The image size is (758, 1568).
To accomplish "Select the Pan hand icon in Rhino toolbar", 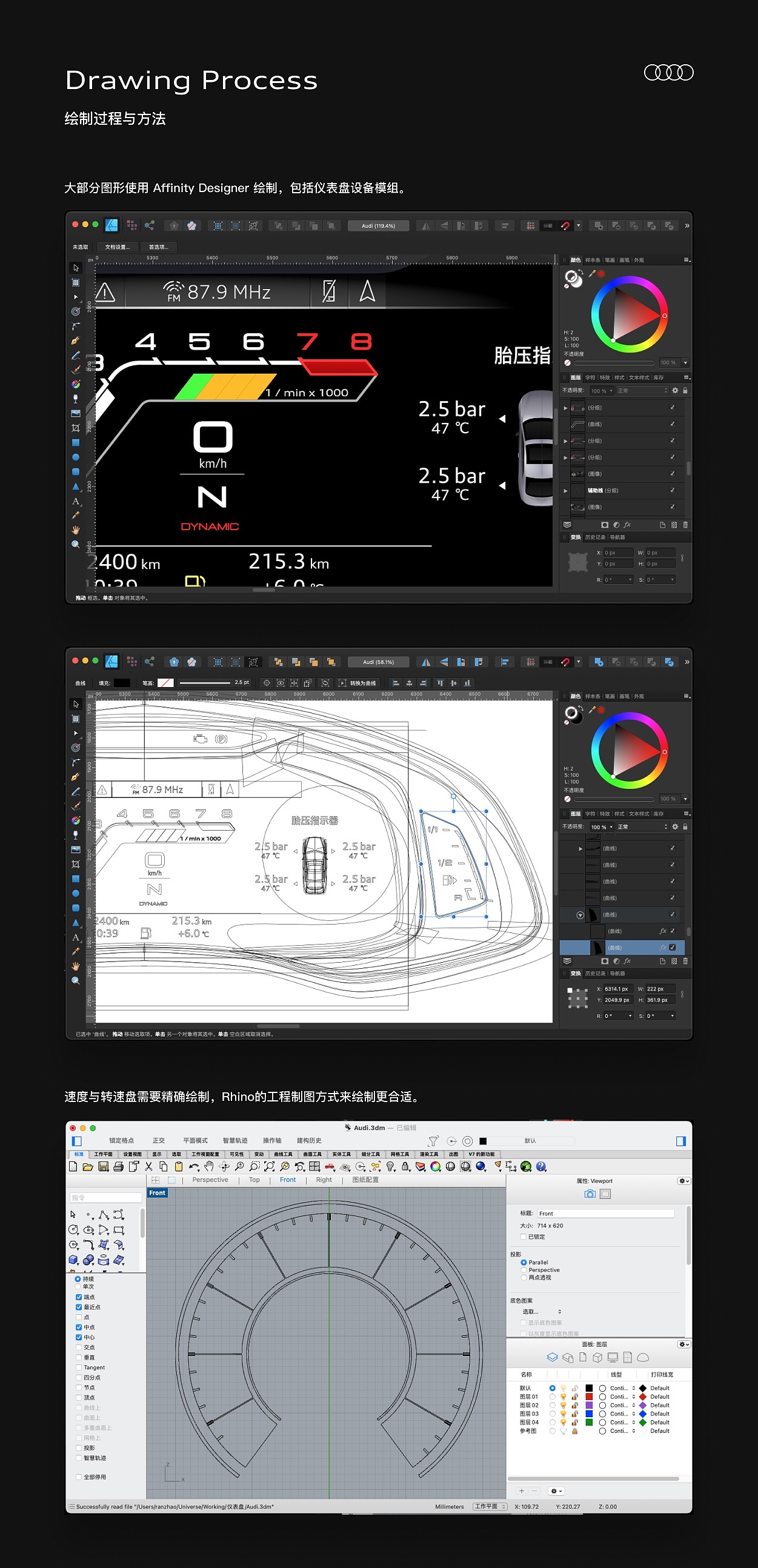I will [209, 1166].
